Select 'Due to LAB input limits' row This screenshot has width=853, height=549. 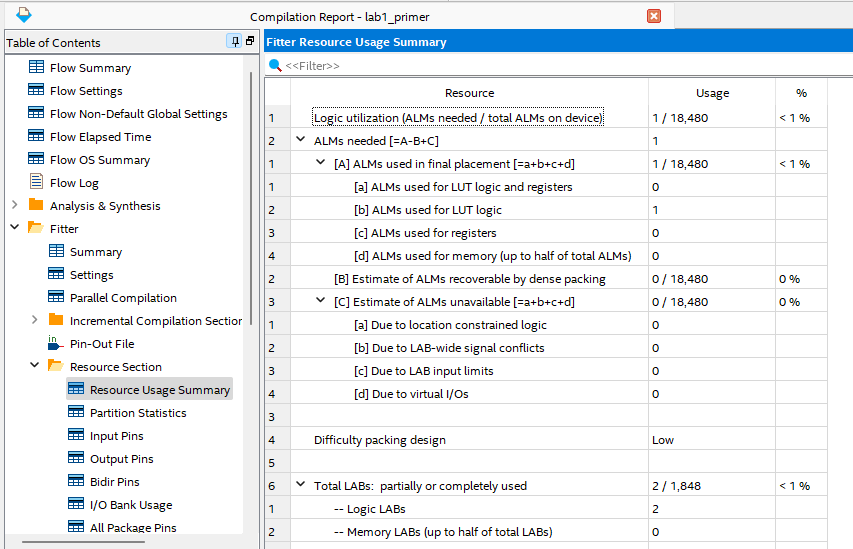[x=424, y=371]
